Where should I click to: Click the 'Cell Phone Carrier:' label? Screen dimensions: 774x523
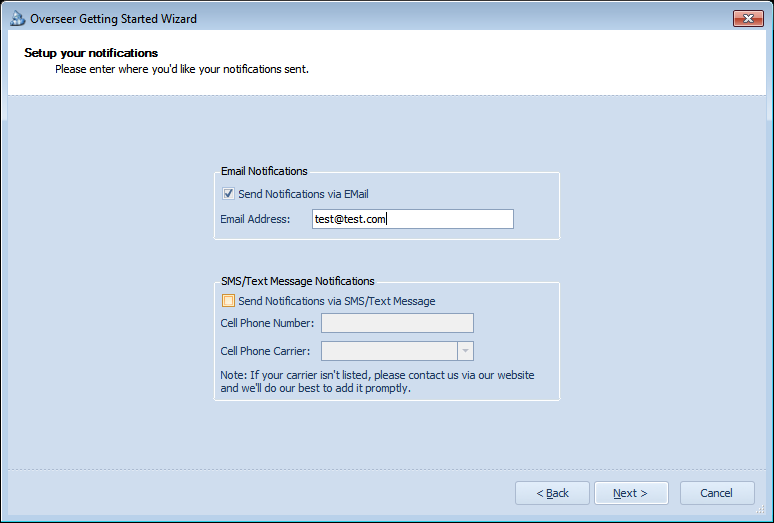(265, 351)
